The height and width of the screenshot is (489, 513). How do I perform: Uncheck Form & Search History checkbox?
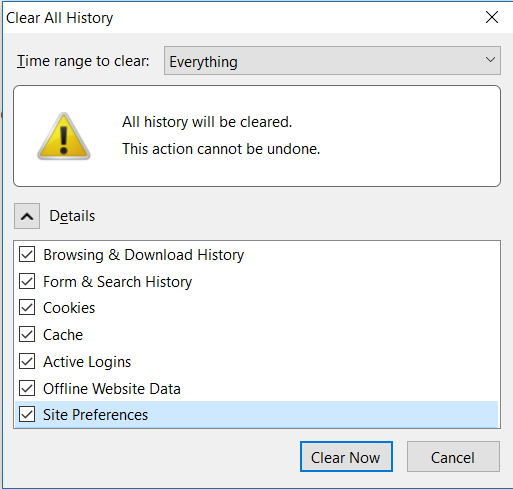pyautogui.click(x=27, y=281)
